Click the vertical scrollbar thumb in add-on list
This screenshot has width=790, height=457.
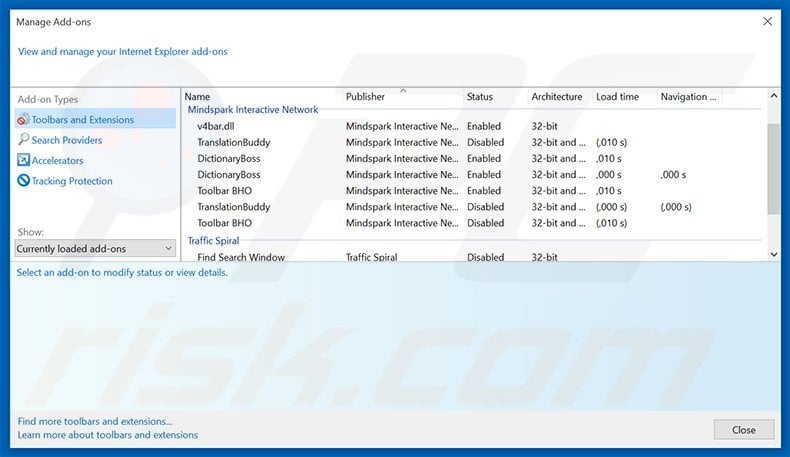774,169
